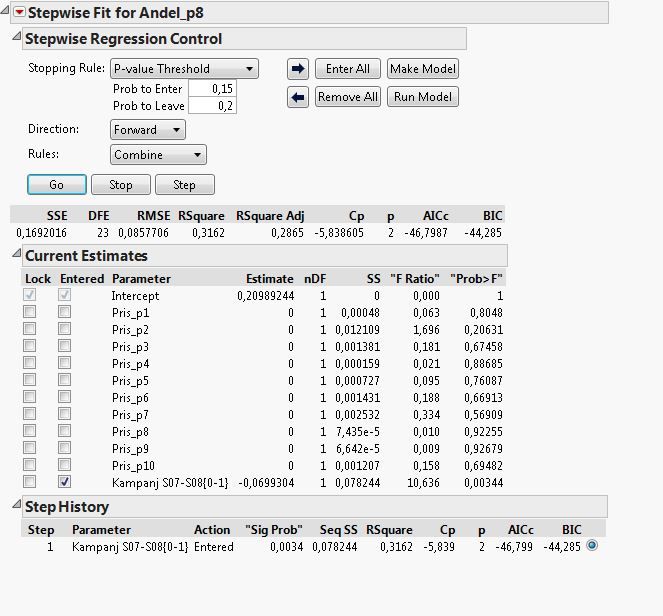Click the right arrow step-forward button
The width and height of the screenshot is (663, 616).
[x=298, y=68]
